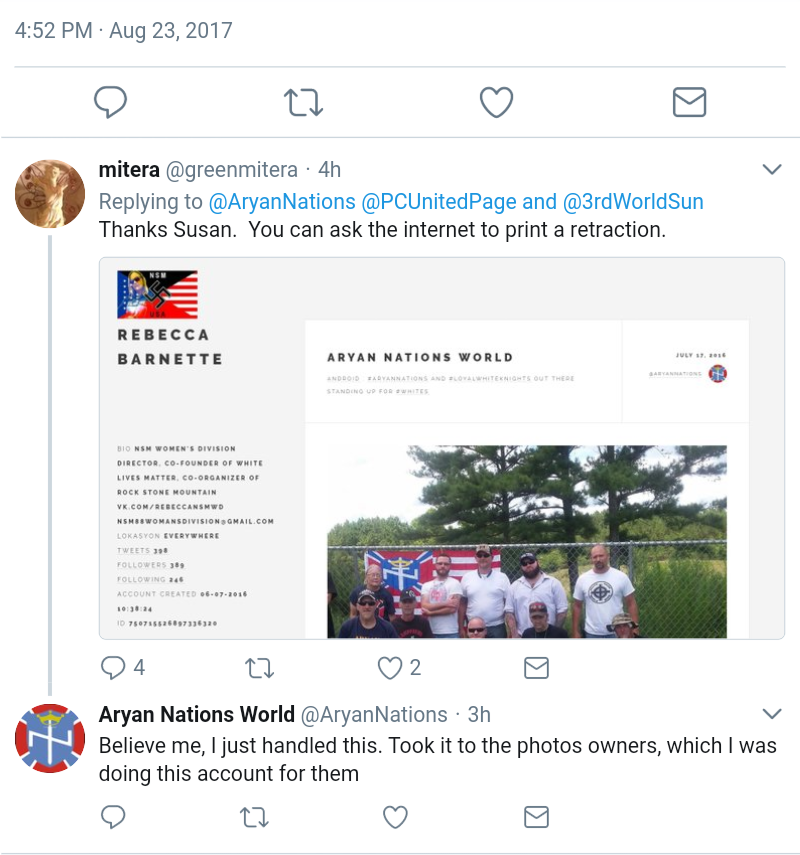Reply to mitera's tweet
The height and width of the screenshot is (855, 800).
click(115, 667)
